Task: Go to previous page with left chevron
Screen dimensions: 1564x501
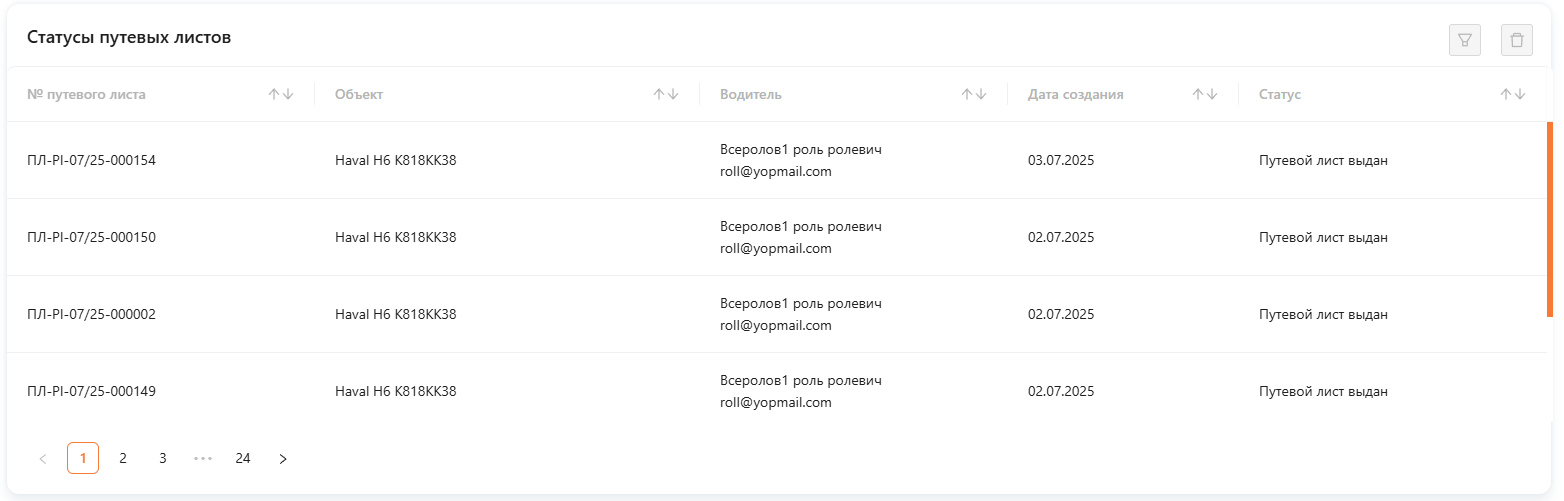Action: 43,458
